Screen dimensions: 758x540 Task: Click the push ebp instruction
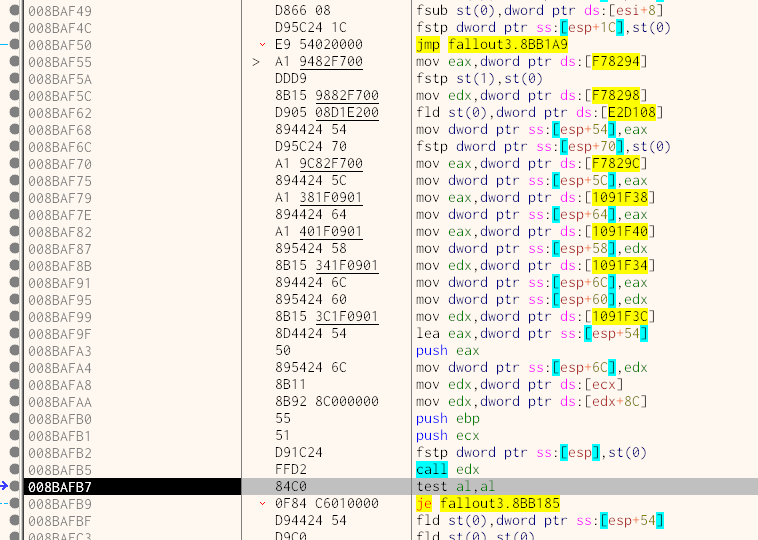(448, 418)
